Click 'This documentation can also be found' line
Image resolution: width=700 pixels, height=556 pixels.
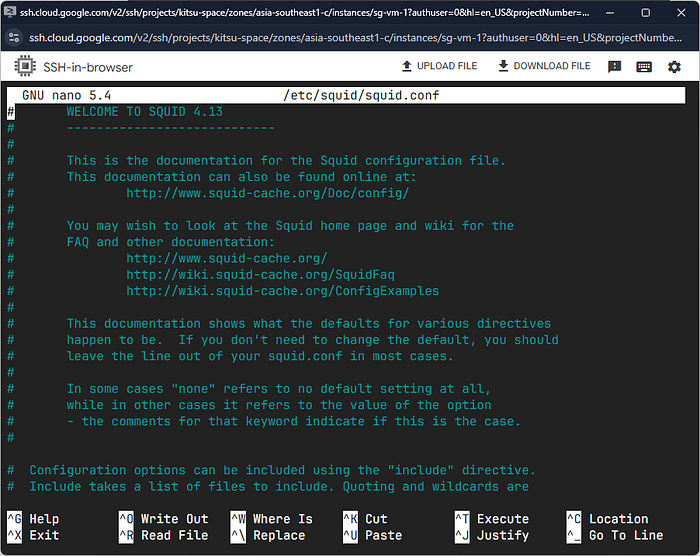[241, 176]
